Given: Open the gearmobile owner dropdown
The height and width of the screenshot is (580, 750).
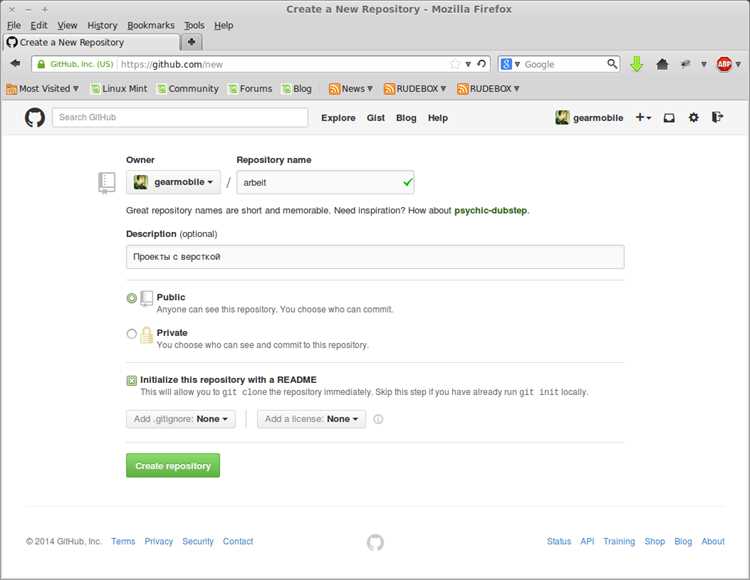Looking at the screenshot, I should click(173, 182).
